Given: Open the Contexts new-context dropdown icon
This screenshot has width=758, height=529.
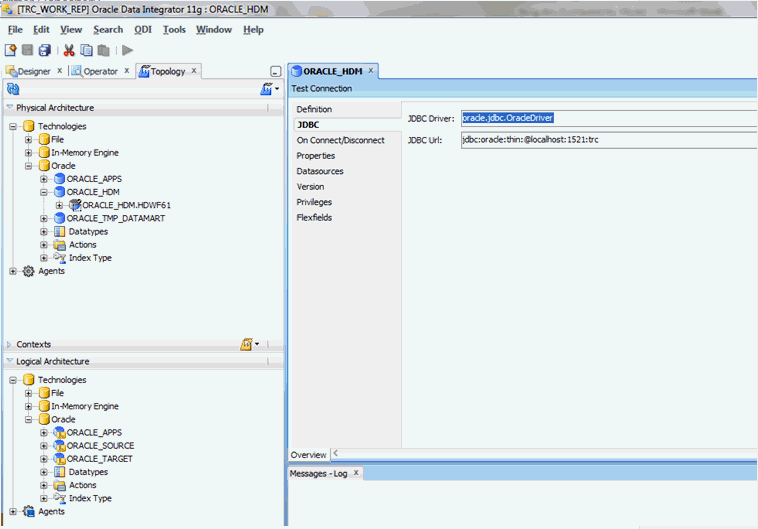Looking at the screenshot, I should pos(250,344).
